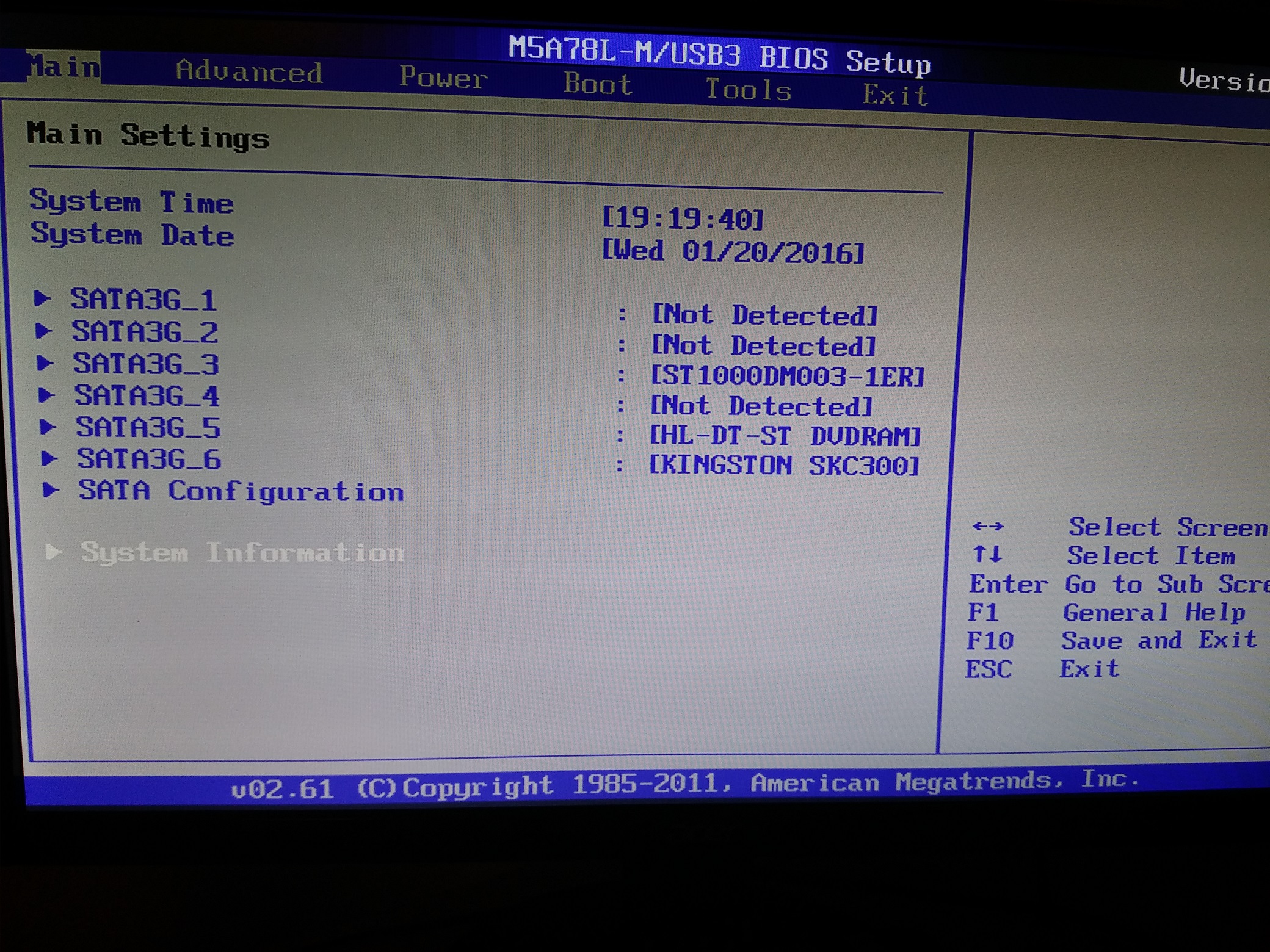Expand the SATA3G_3 submenu arrow
Image resolution: width=1270 pixels, height=952 pixels.
(x=44, y=363)
